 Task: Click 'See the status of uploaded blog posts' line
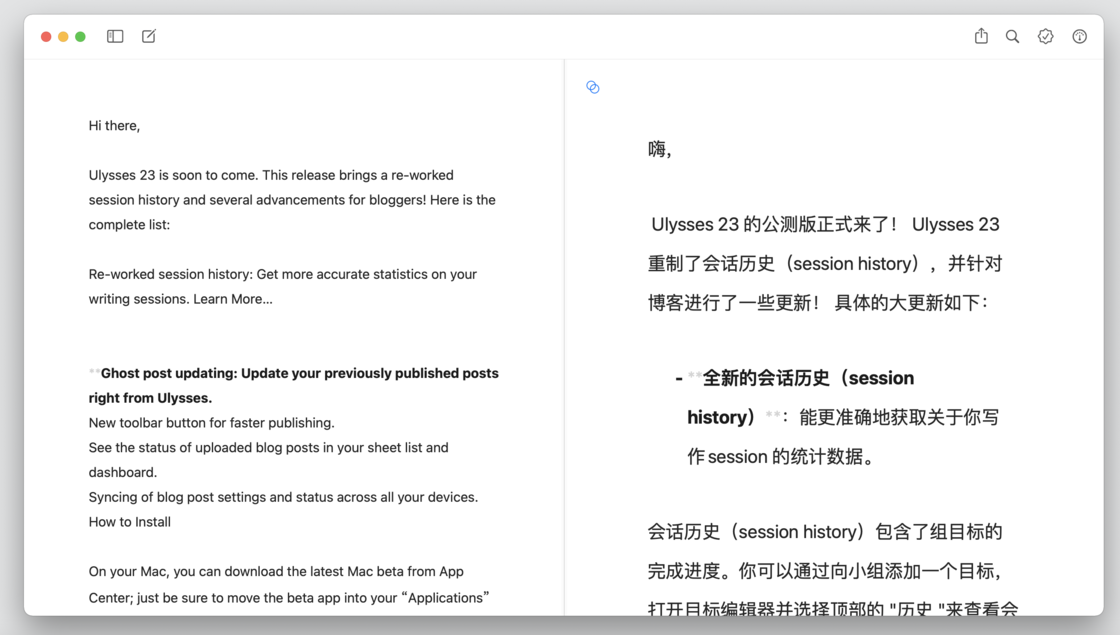tap(269, 448)
